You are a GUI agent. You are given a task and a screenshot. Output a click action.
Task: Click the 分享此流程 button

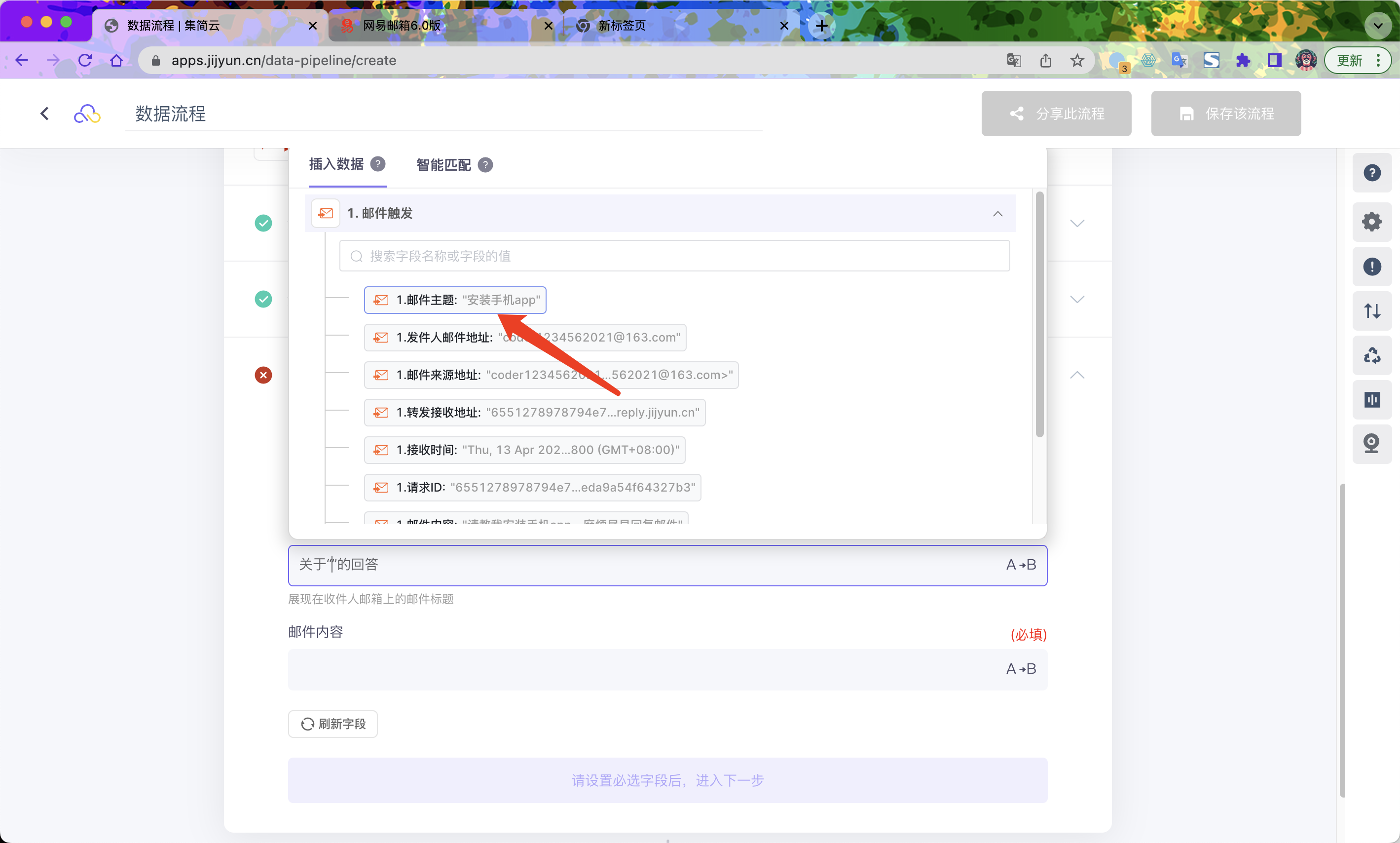1056,114
